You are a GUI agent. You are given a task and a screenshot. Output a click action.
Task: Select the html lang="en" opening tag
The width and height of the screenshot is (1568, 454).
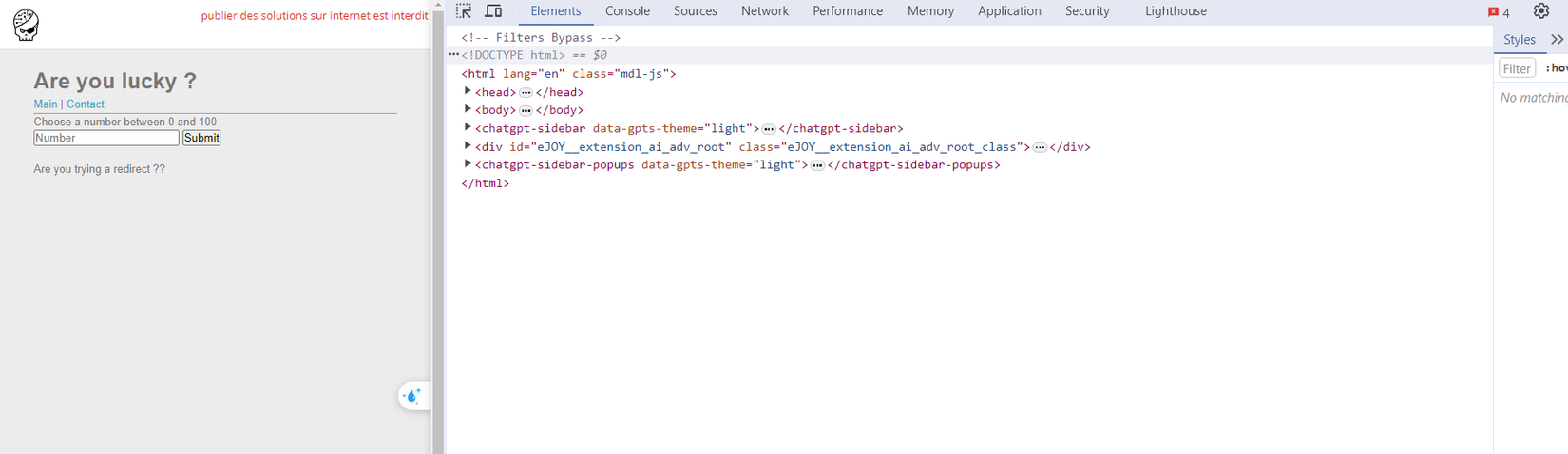[568, 74]
